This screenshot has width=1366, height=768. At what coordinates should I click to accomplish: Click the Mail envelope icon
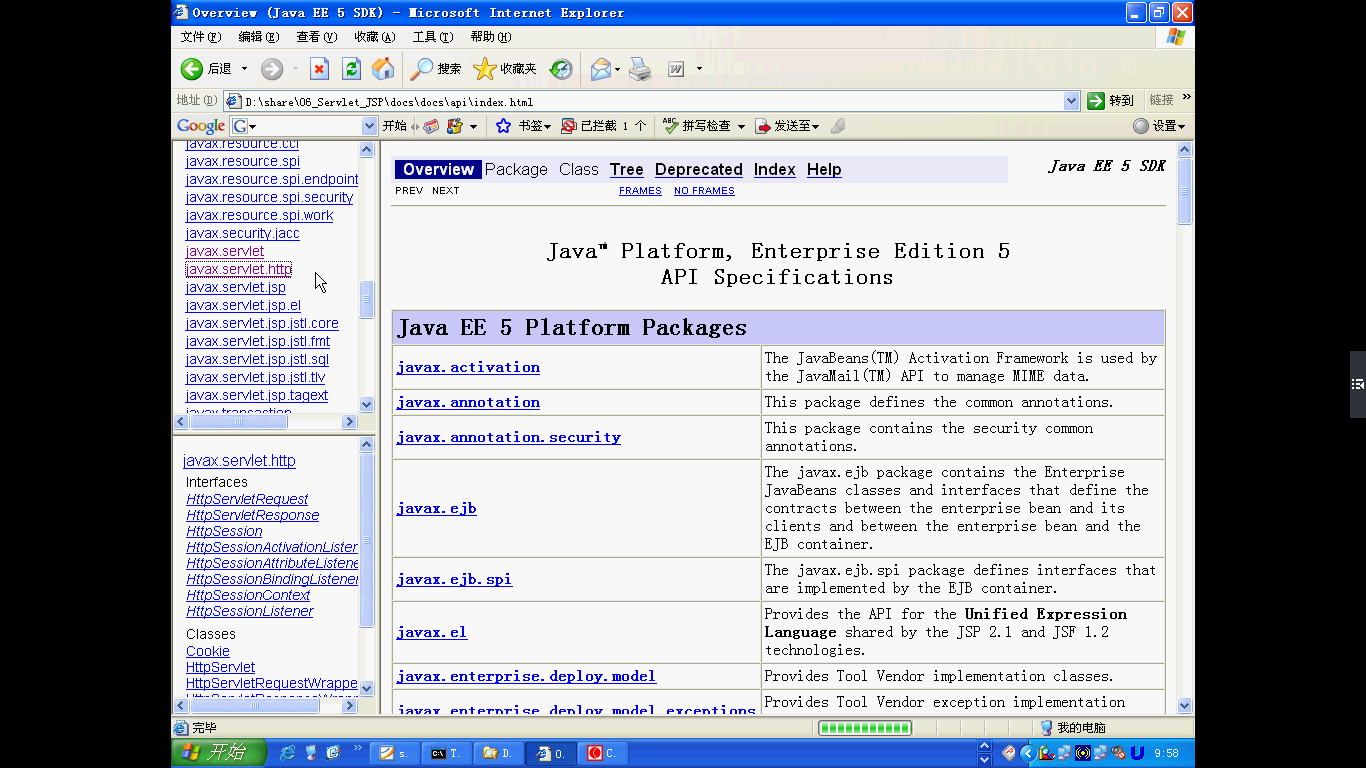[600, 69]
